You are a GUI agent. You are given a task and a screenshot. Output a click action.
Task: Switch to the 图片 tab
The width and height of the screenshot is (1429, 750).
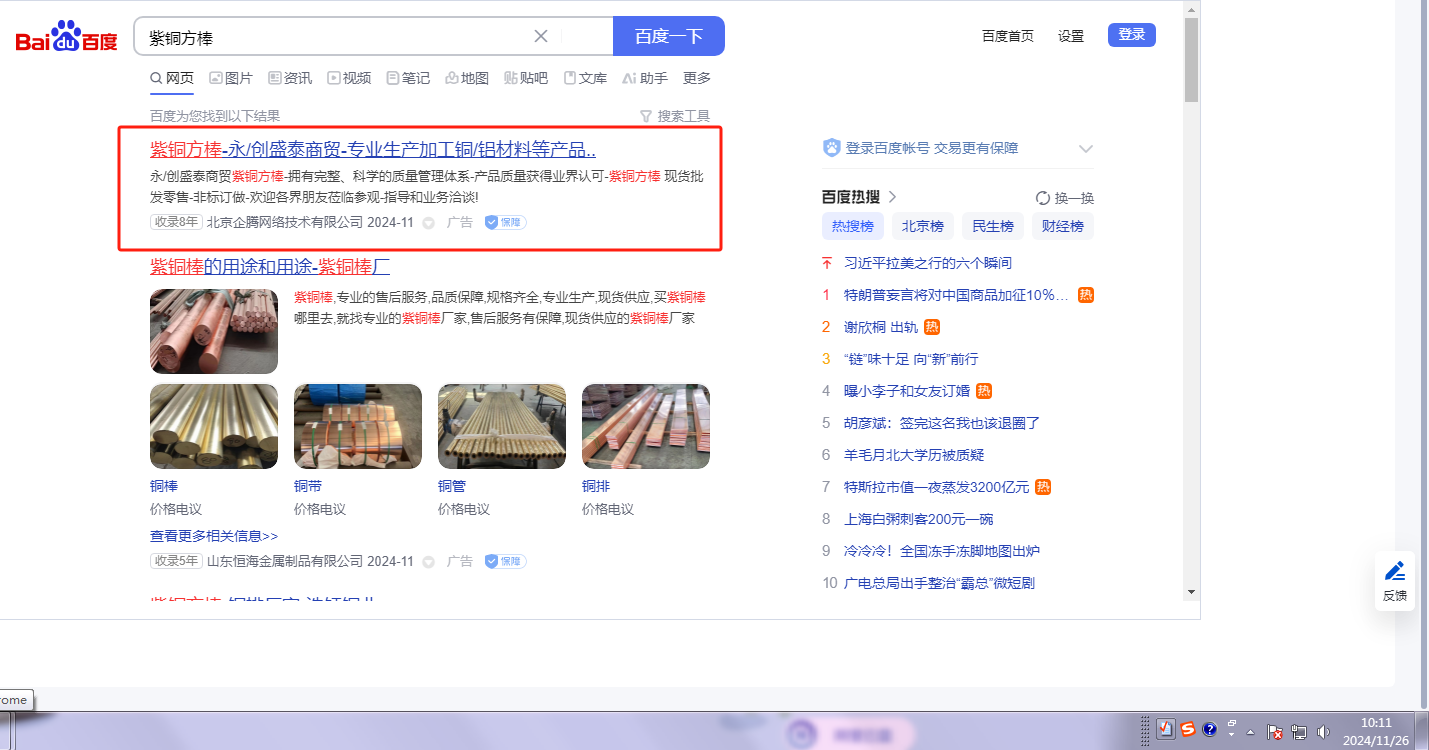[231, 78]
